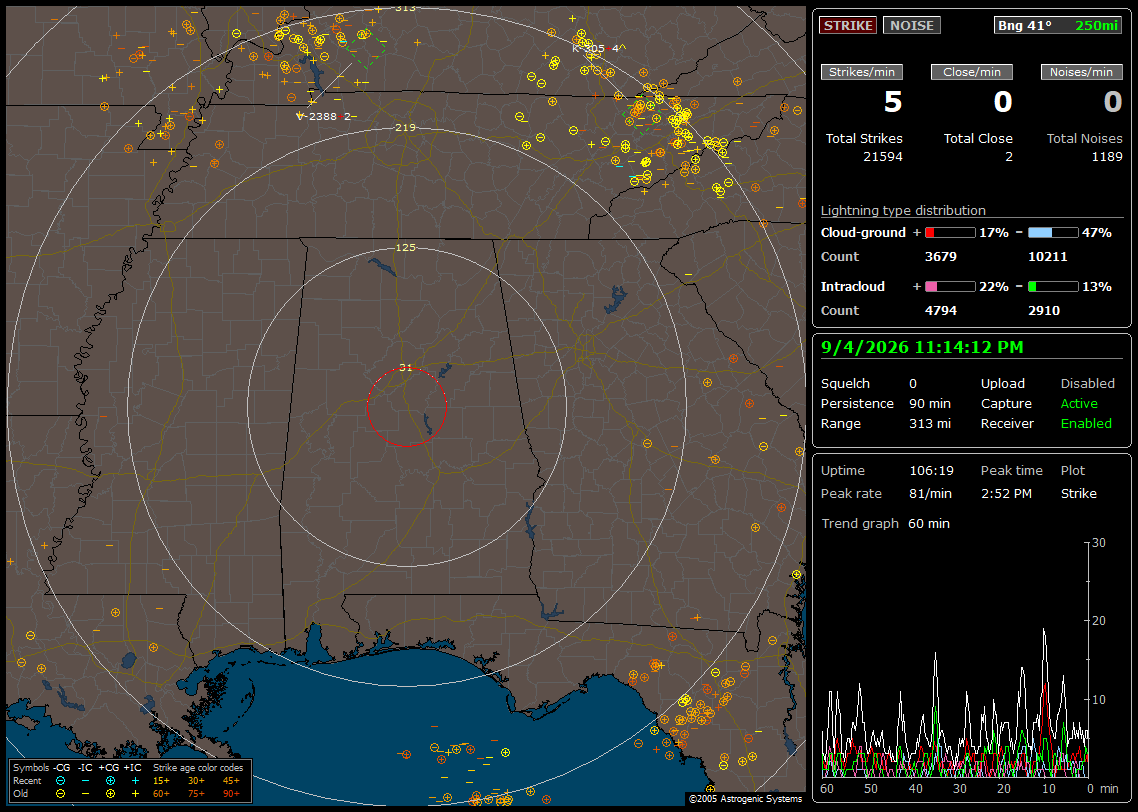This screenshot has width=1138, height=812.
Task: Click the Plot Strike setting
Action: coord(1078,493)
